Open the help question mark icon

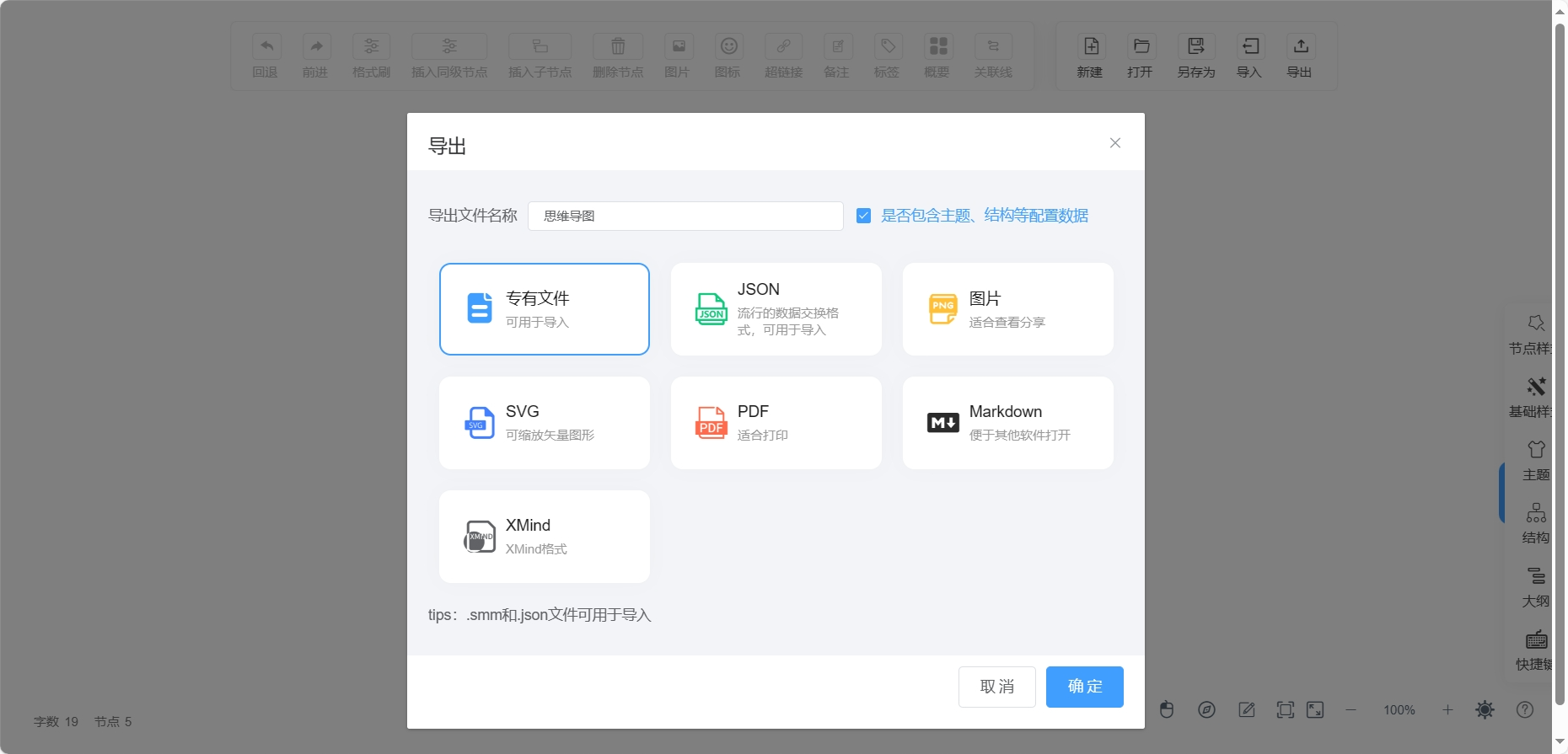1525,710
